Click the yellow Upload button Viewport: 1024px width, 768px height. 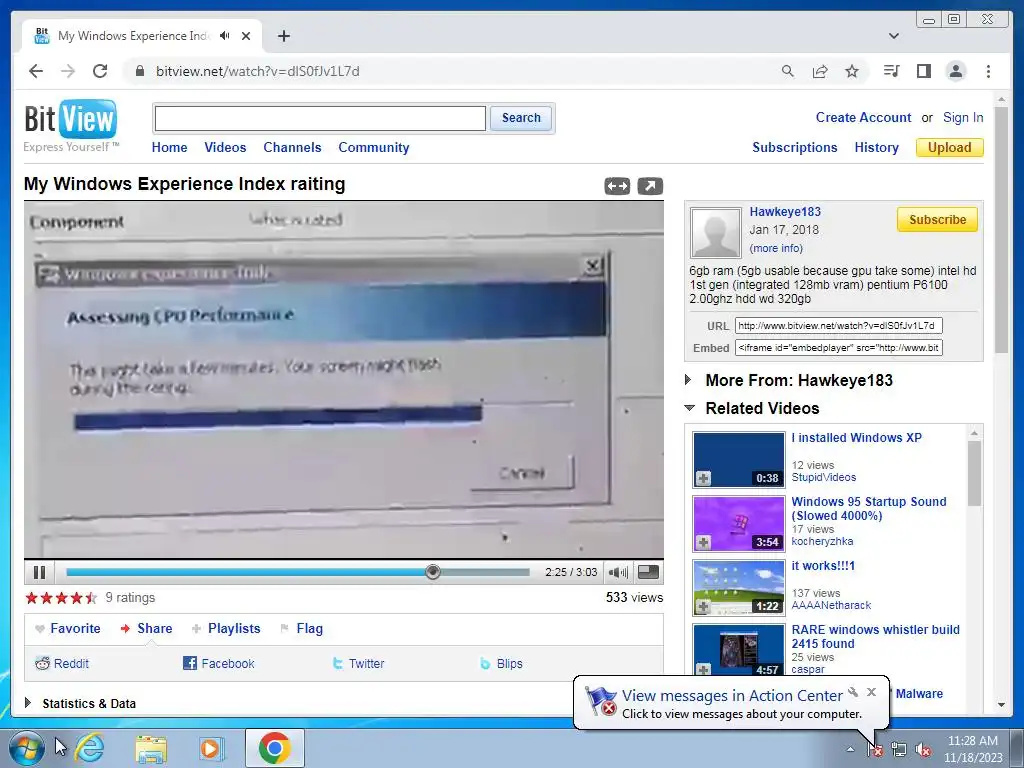click(x=950, y=148)
